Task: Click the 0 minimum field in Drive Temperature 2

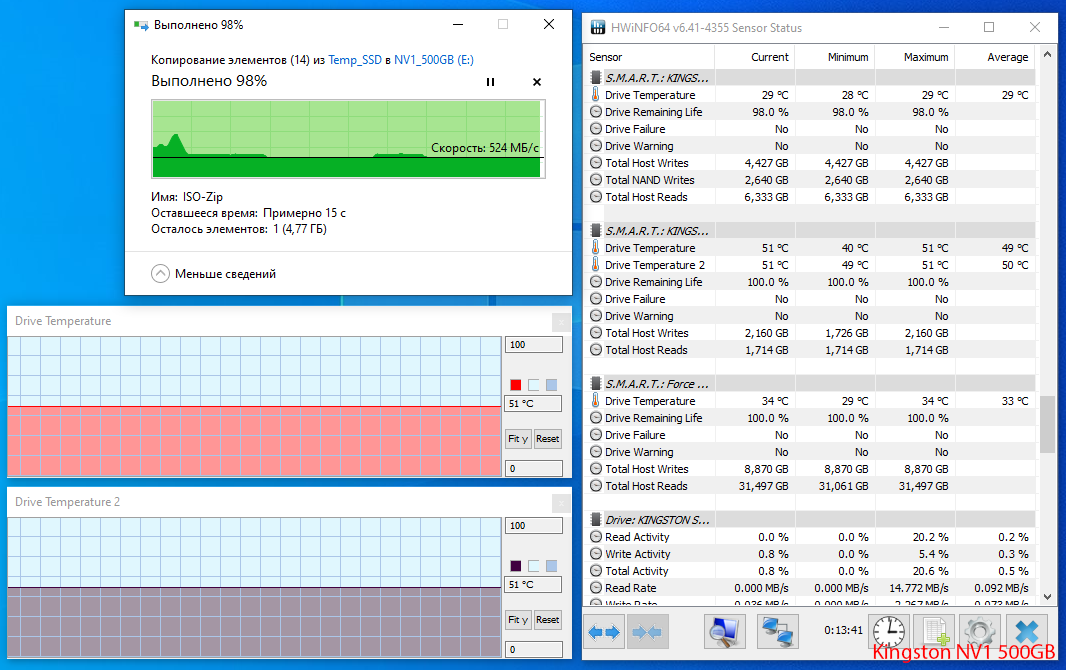Action: 534,649
